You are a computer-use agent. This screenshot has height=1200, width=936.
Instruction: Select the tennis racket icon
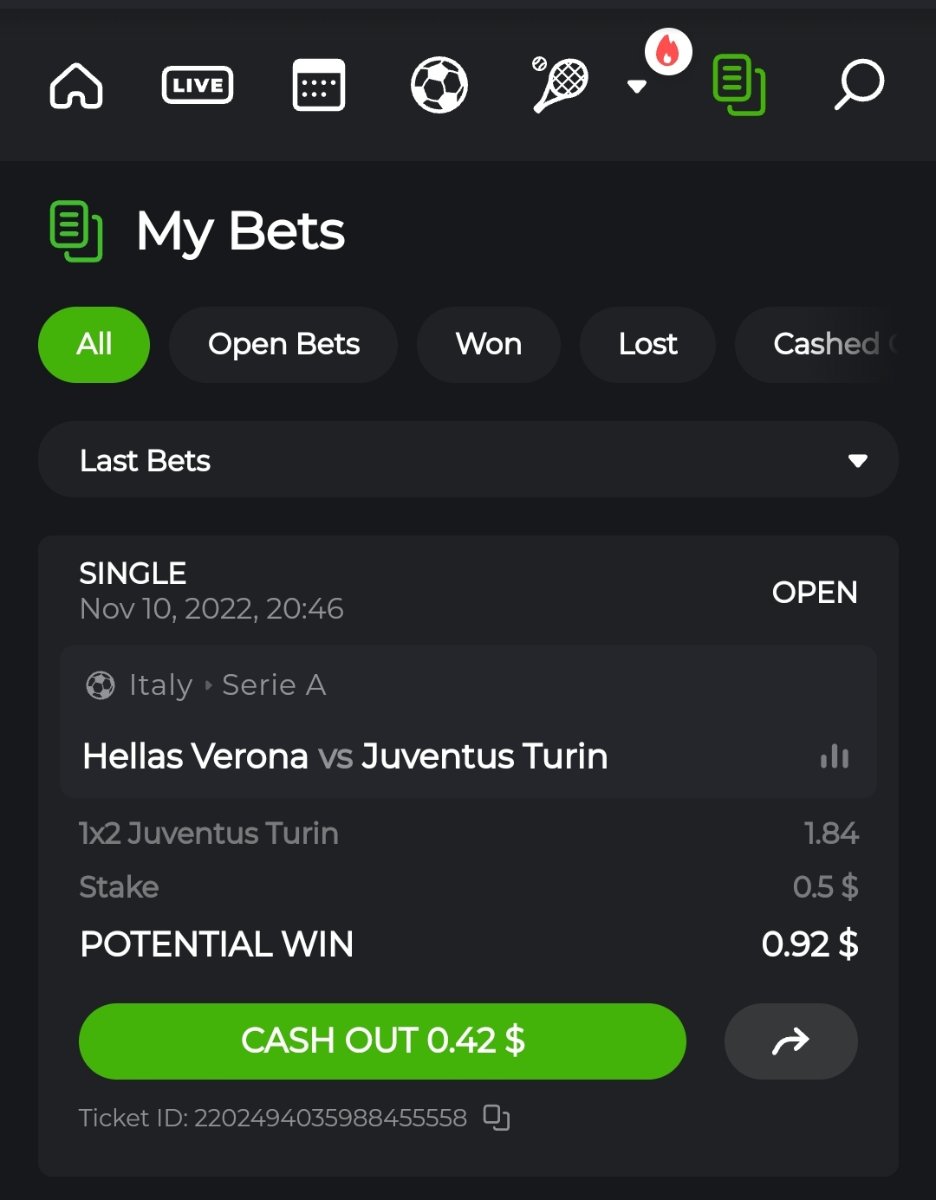(560, 85)
